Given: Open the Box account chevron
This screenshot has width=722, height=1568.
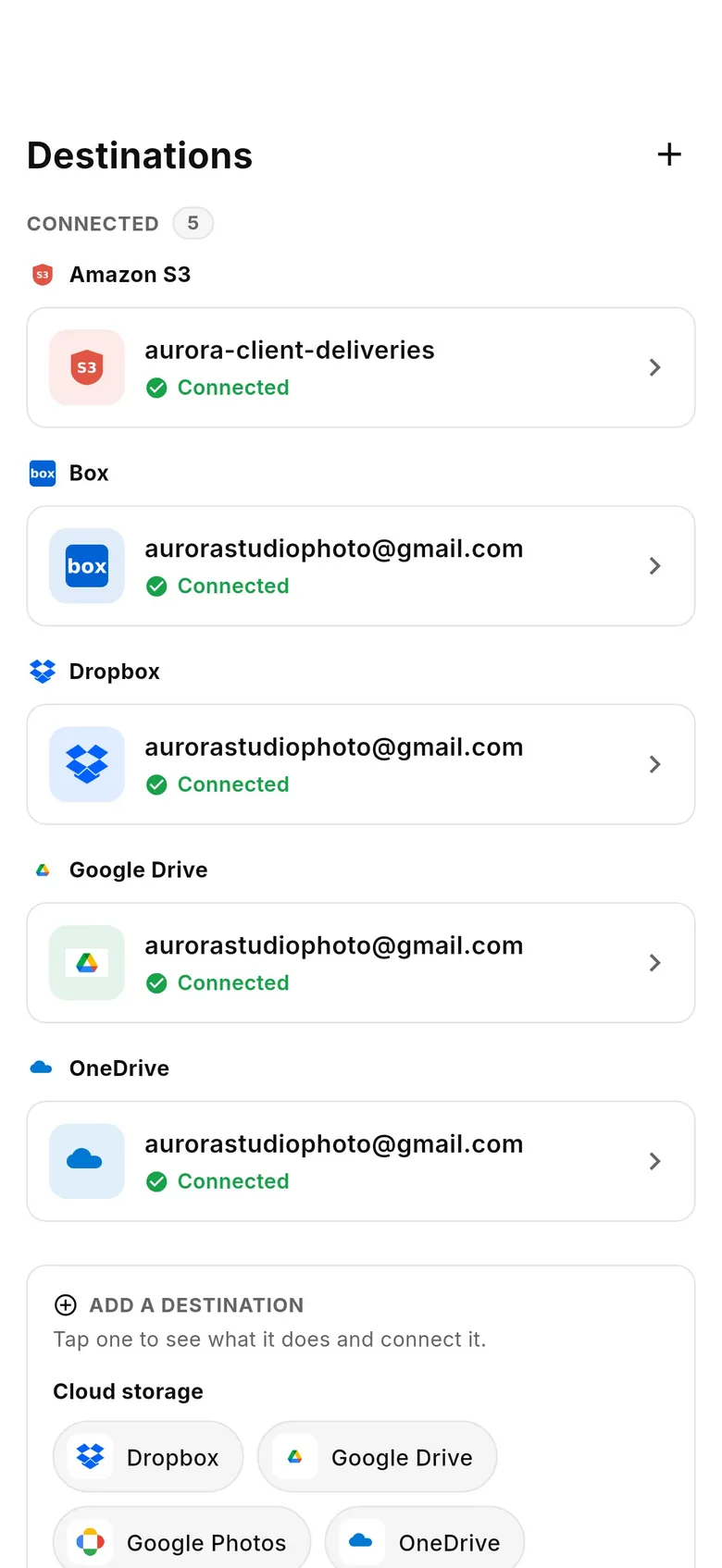Looking at the screenshot, I should coord(655,566).
